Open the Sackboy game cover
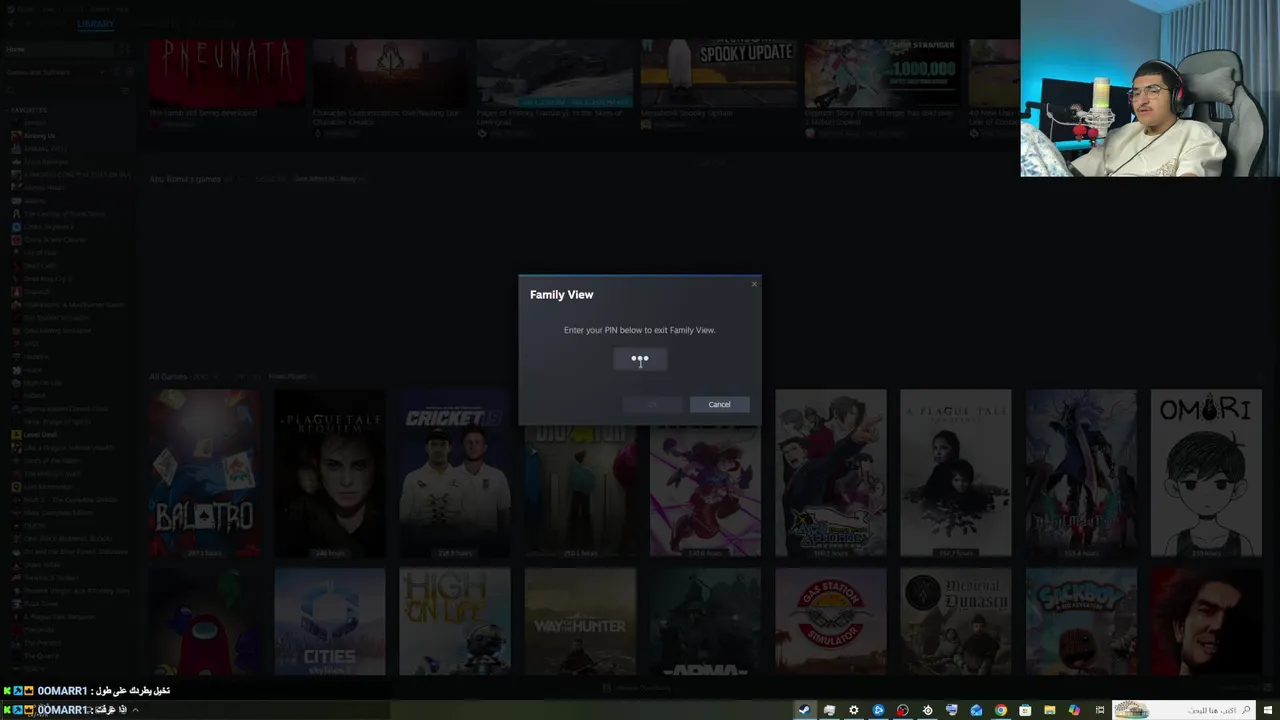The width and height of the screenshot is (1280, 720). coord(1081,621)
